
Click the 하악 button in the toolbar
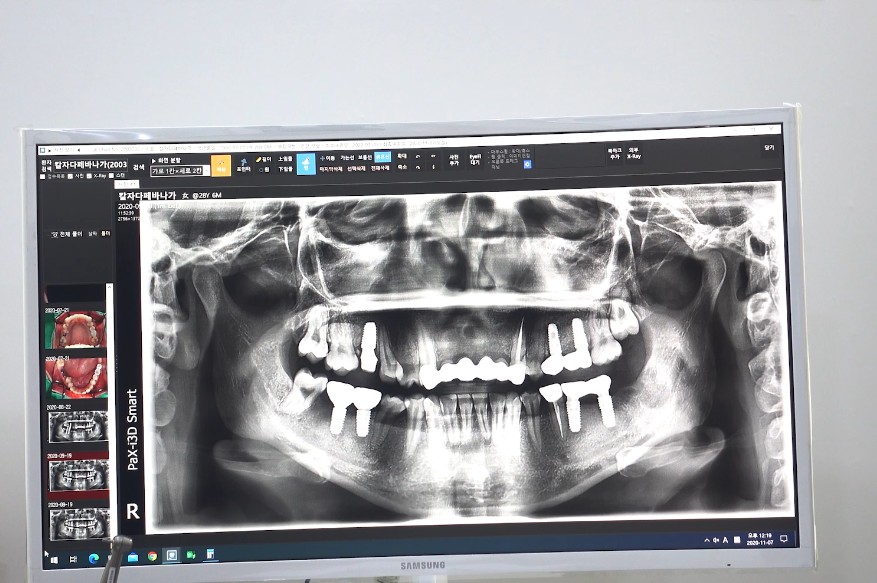[285, 169]
